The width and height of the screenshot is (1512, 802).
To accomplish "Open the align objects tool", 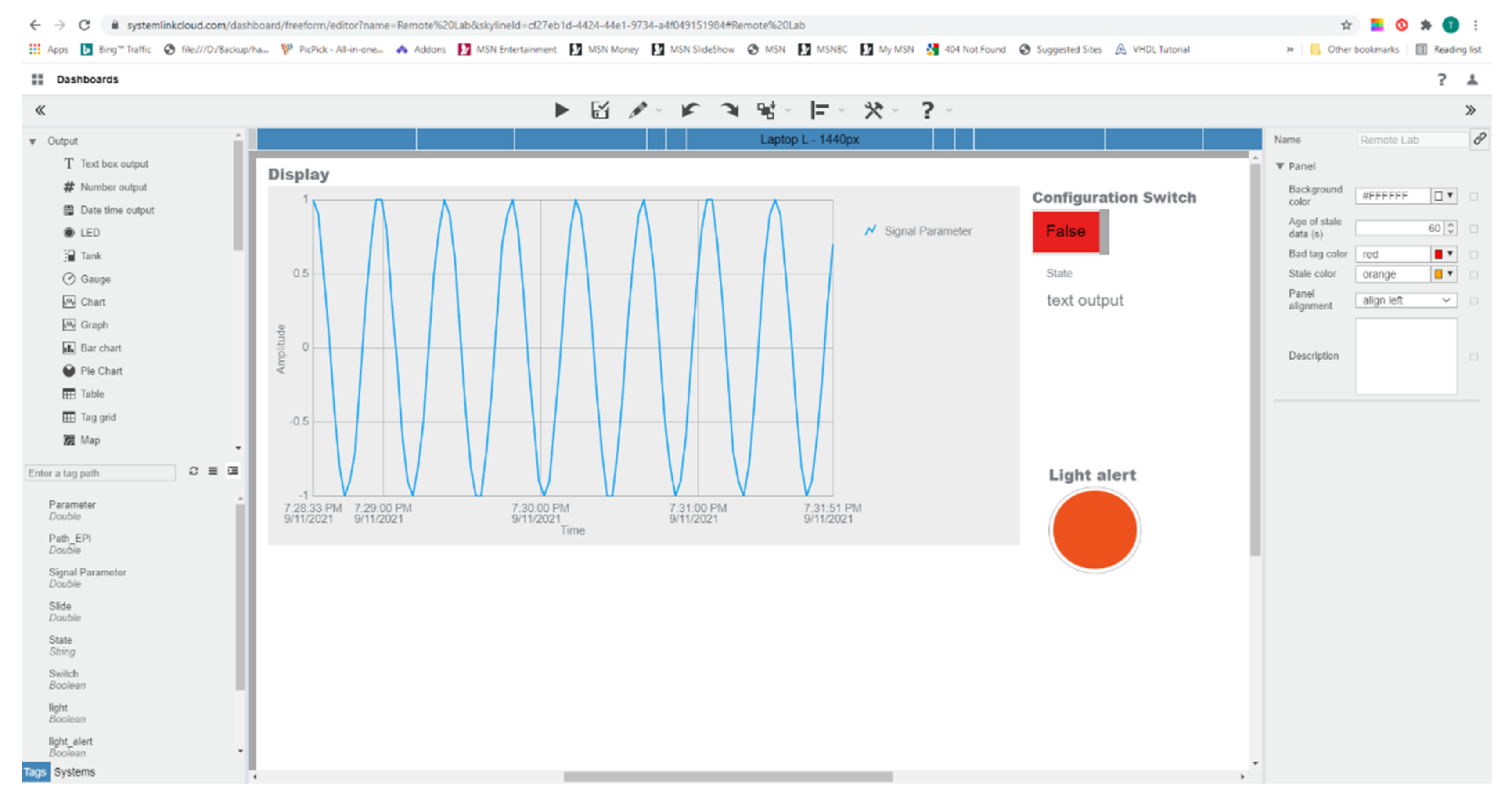I will point(819,110).
